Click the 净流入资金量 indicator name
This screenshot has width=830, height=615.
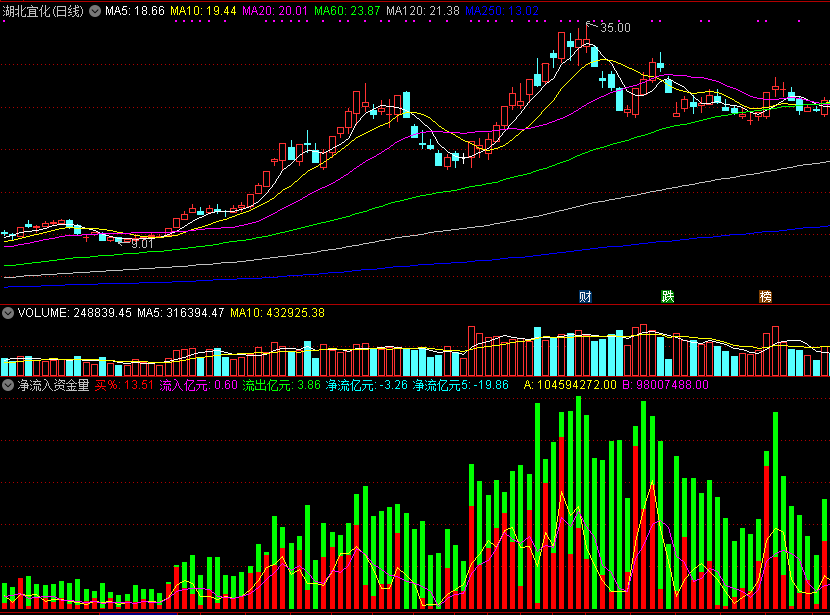53,385
